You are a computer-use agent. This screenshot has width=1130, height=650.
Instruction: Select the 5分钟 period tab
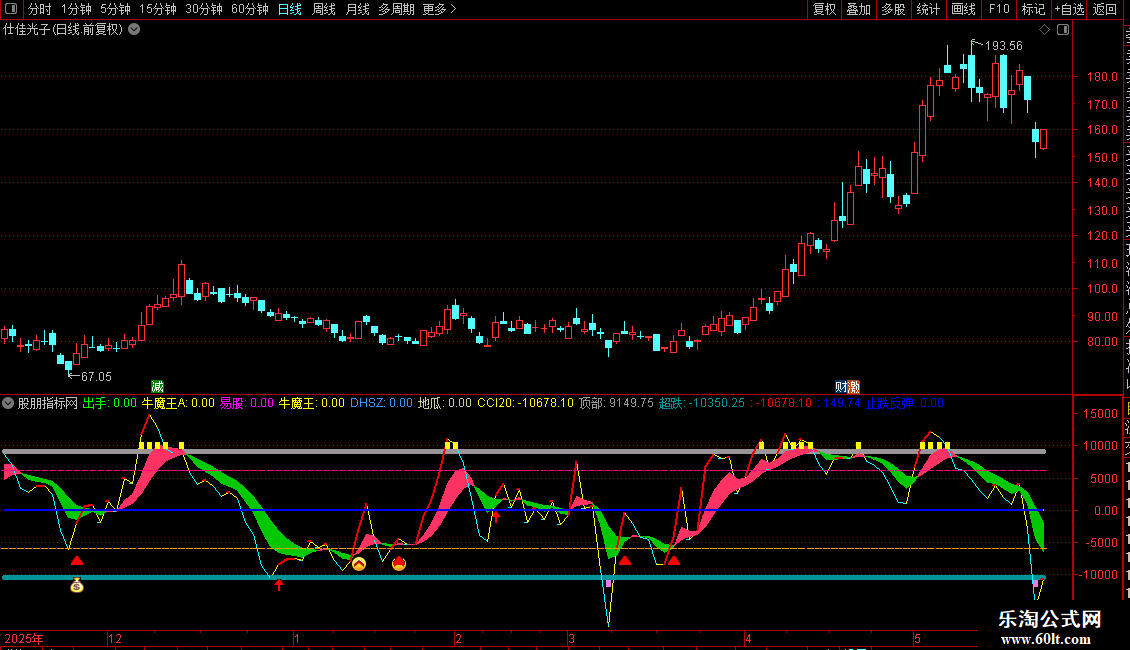tap(115, 9)
